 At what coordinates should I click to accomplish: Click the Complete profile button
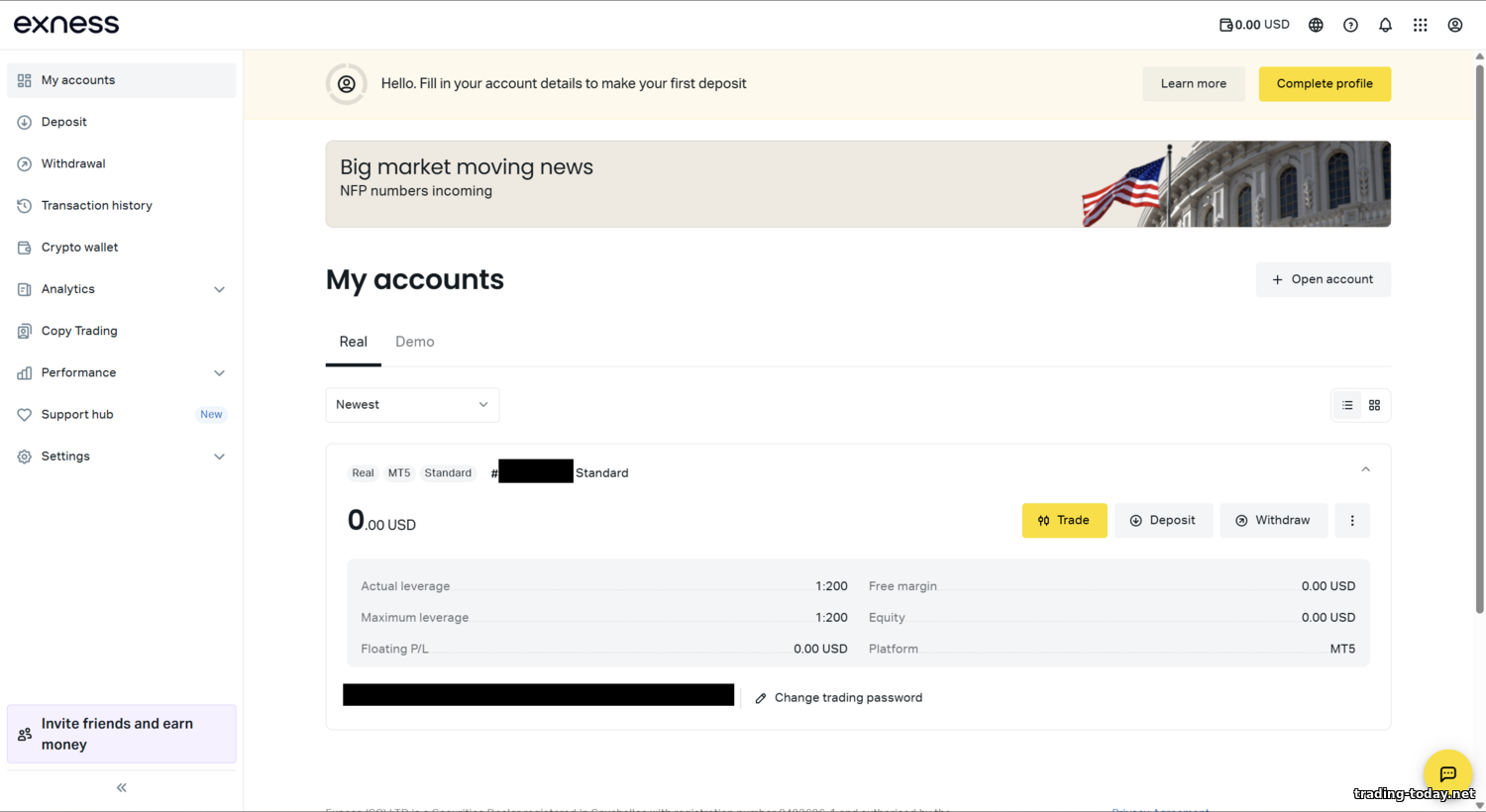1324,84
